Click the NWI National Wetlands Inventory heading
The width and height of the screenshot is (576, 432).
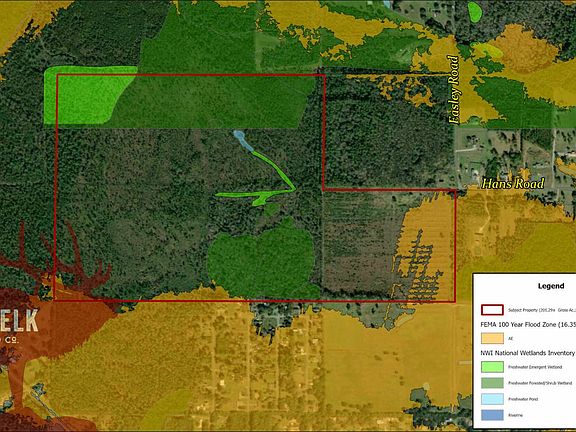pyautogui.click(x=528, y=353)
